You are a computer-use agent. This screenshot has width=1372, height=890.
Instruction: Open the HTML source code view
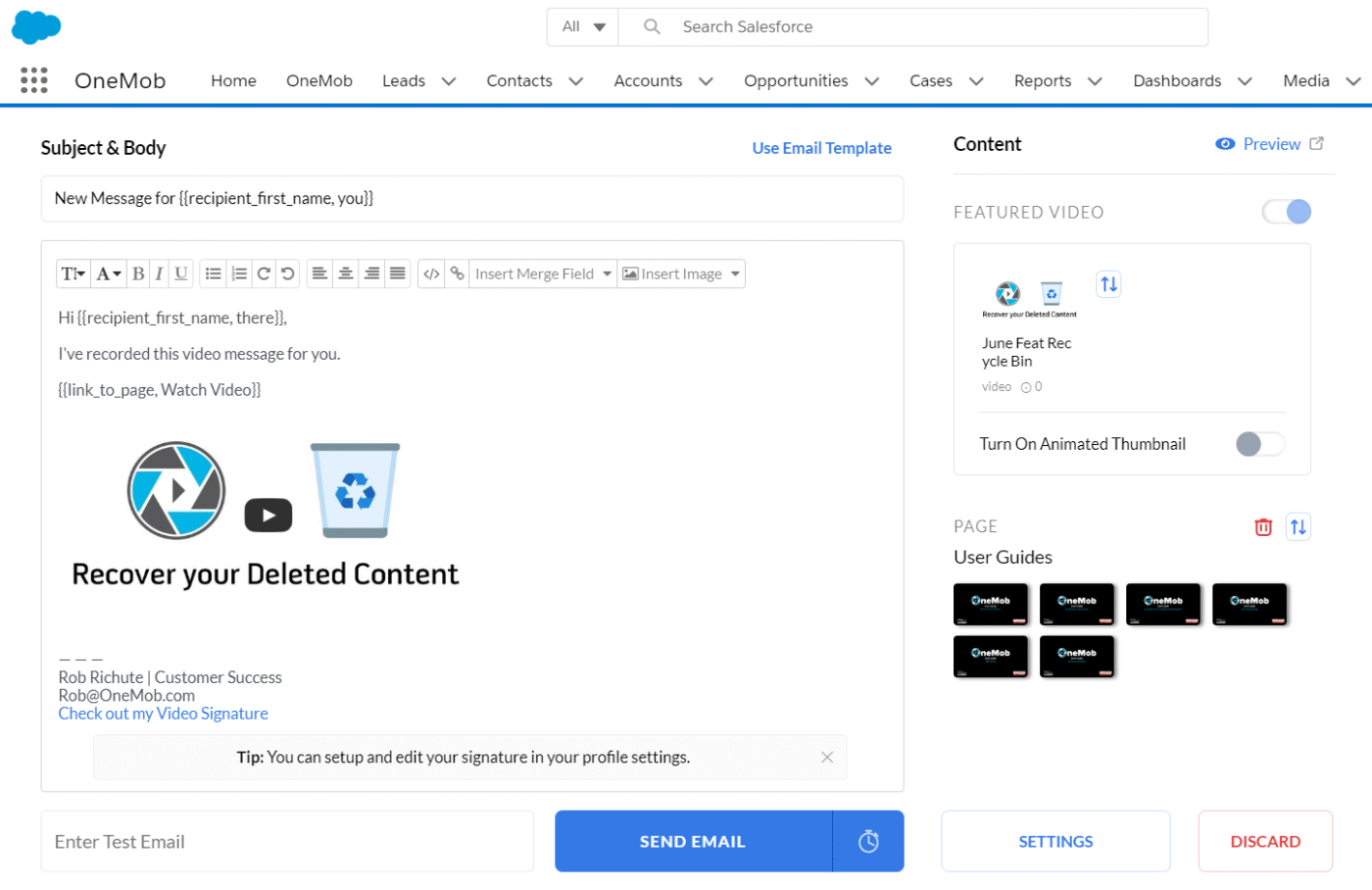(431, 274)
